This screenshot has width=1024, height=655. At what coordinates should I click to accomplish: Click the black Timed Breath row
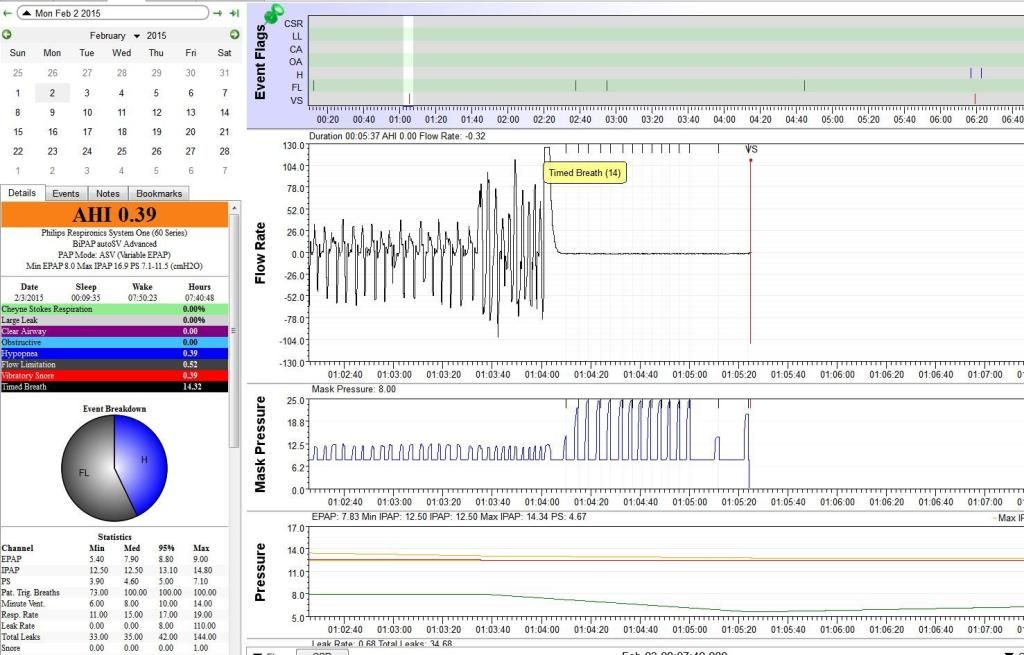[x=115, y=386]
